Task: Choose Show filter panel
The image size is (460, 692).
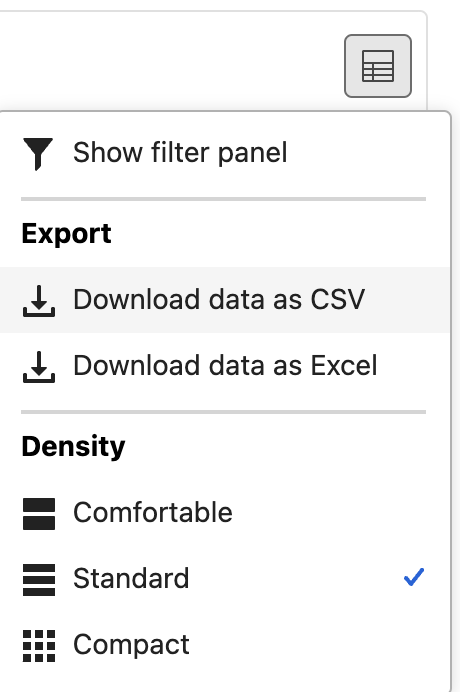Action: [x=225, y=153]
